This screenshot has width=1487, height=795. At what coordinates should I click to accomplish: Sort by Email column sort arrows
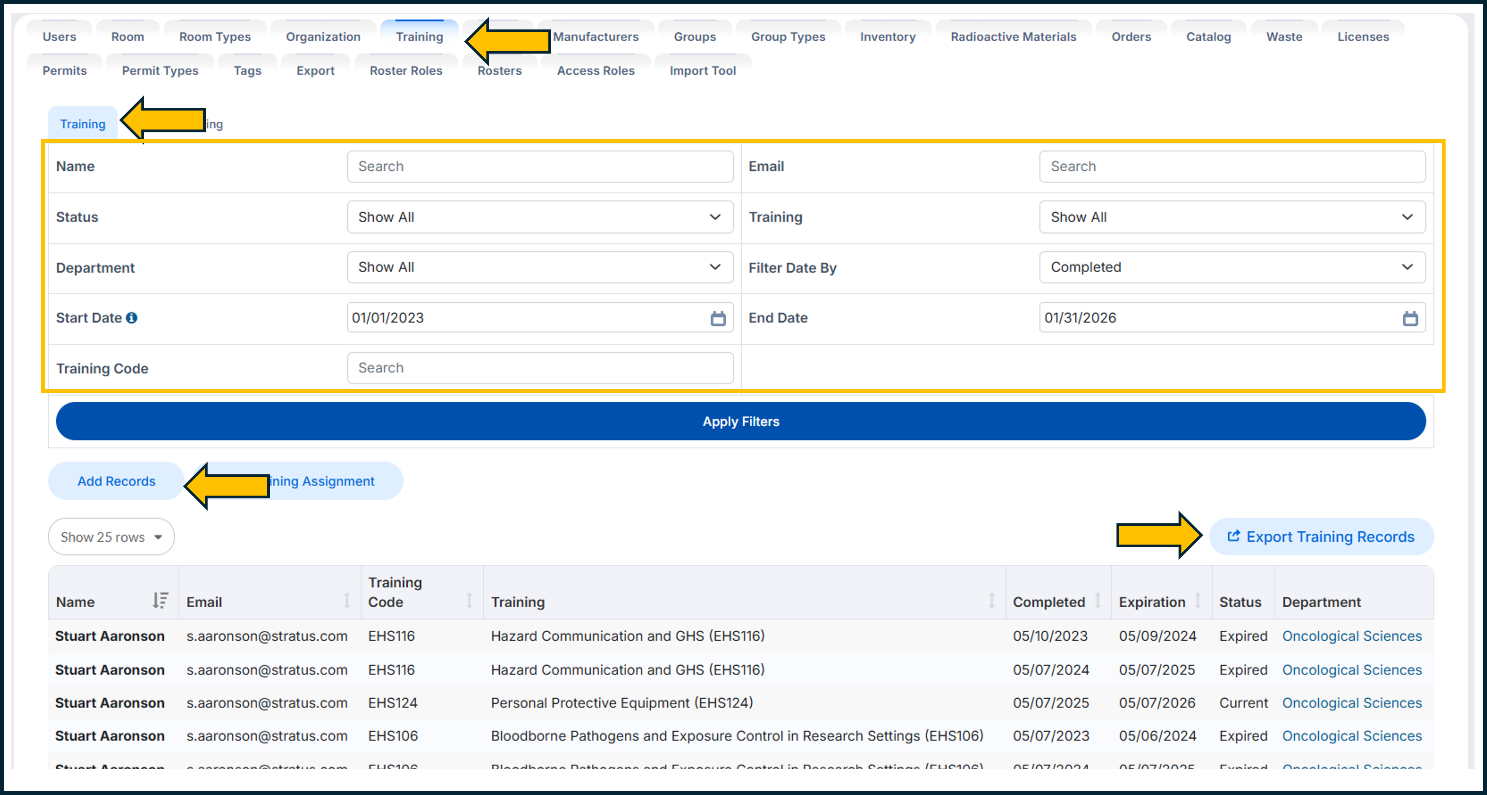point(347,601)
